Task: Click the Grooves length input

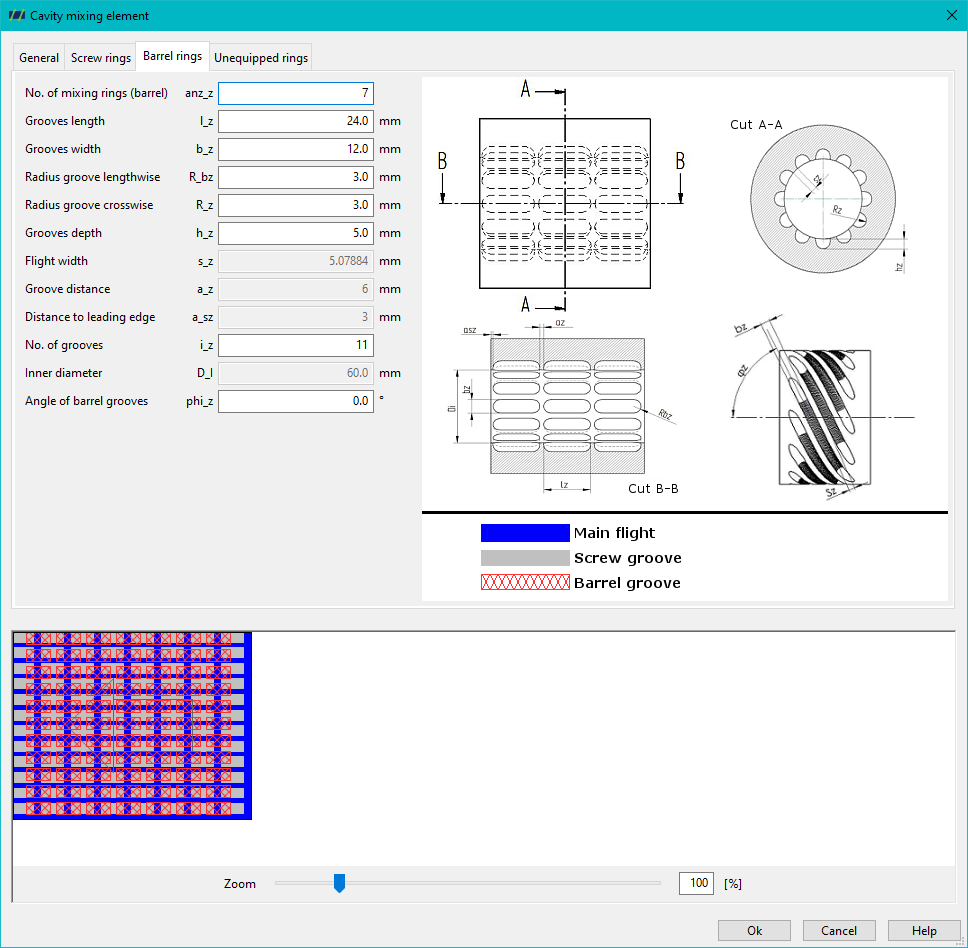Action: coord(296,121)
